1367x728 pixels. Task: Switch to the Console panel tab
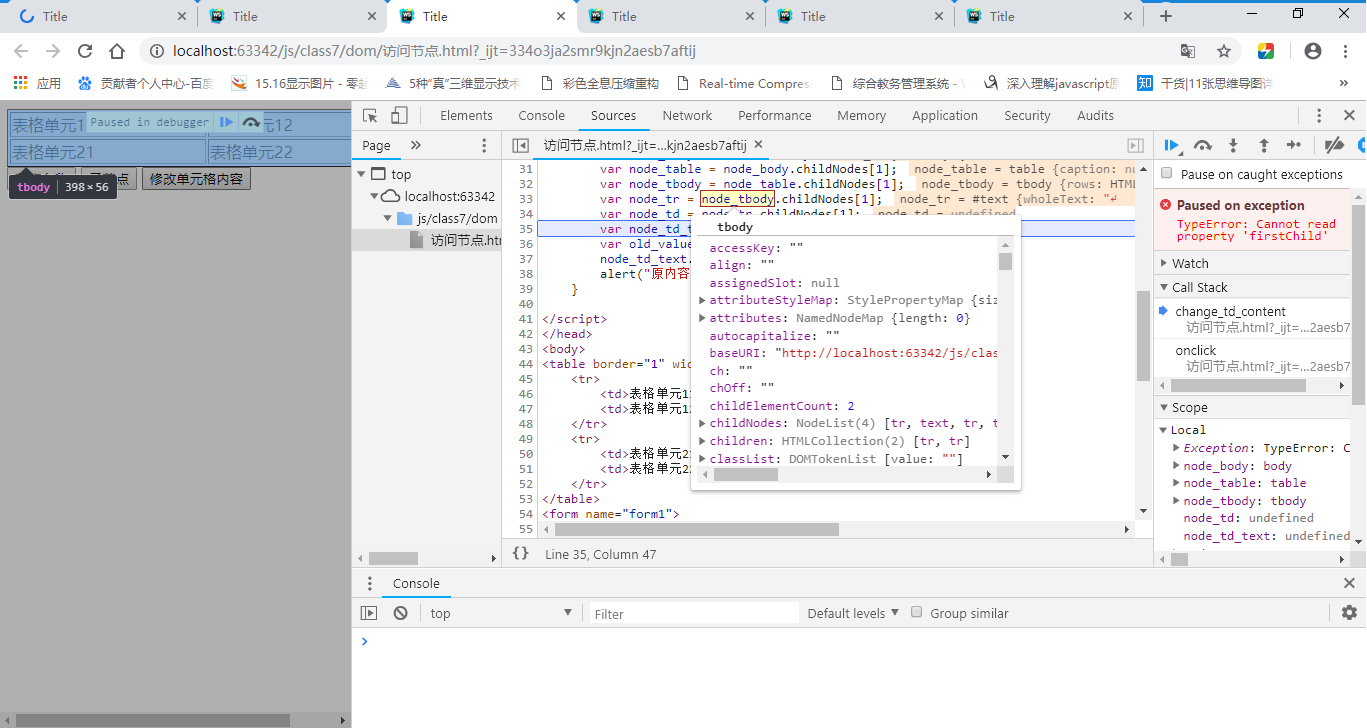(541, 116)
